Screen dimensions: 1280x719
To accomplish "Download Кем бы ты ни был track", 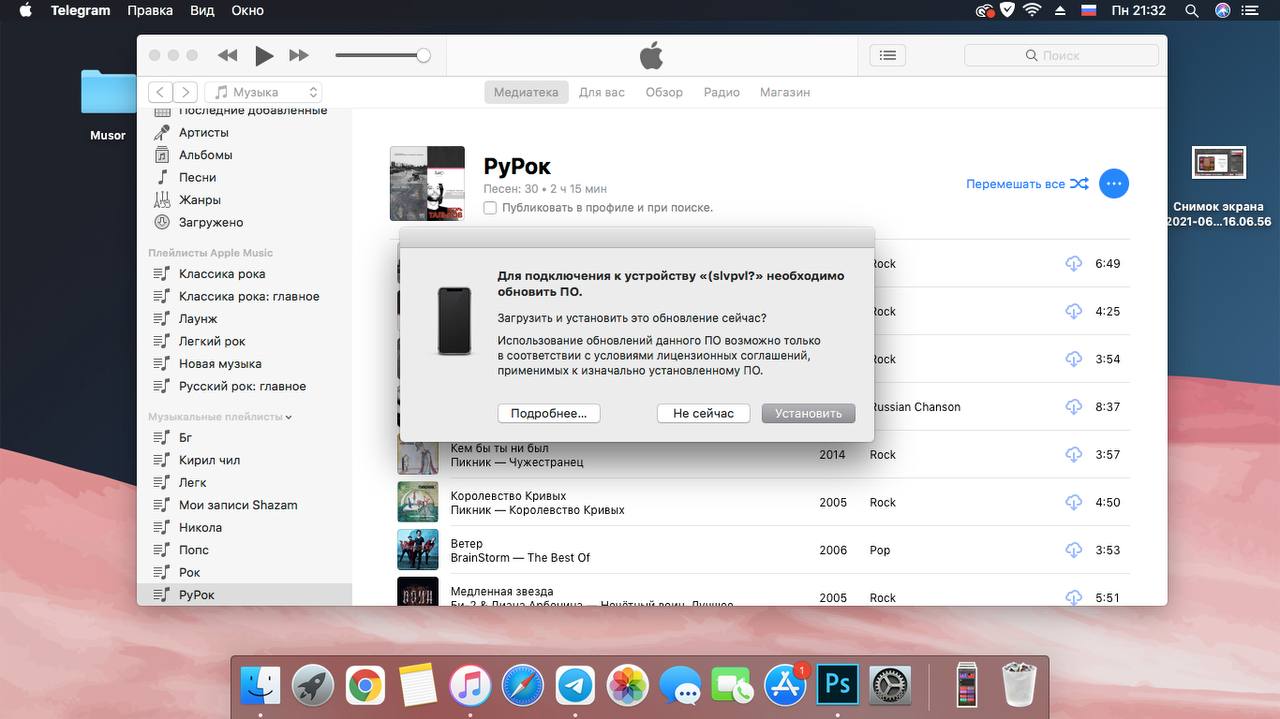I will click(x=1073, y=455).
